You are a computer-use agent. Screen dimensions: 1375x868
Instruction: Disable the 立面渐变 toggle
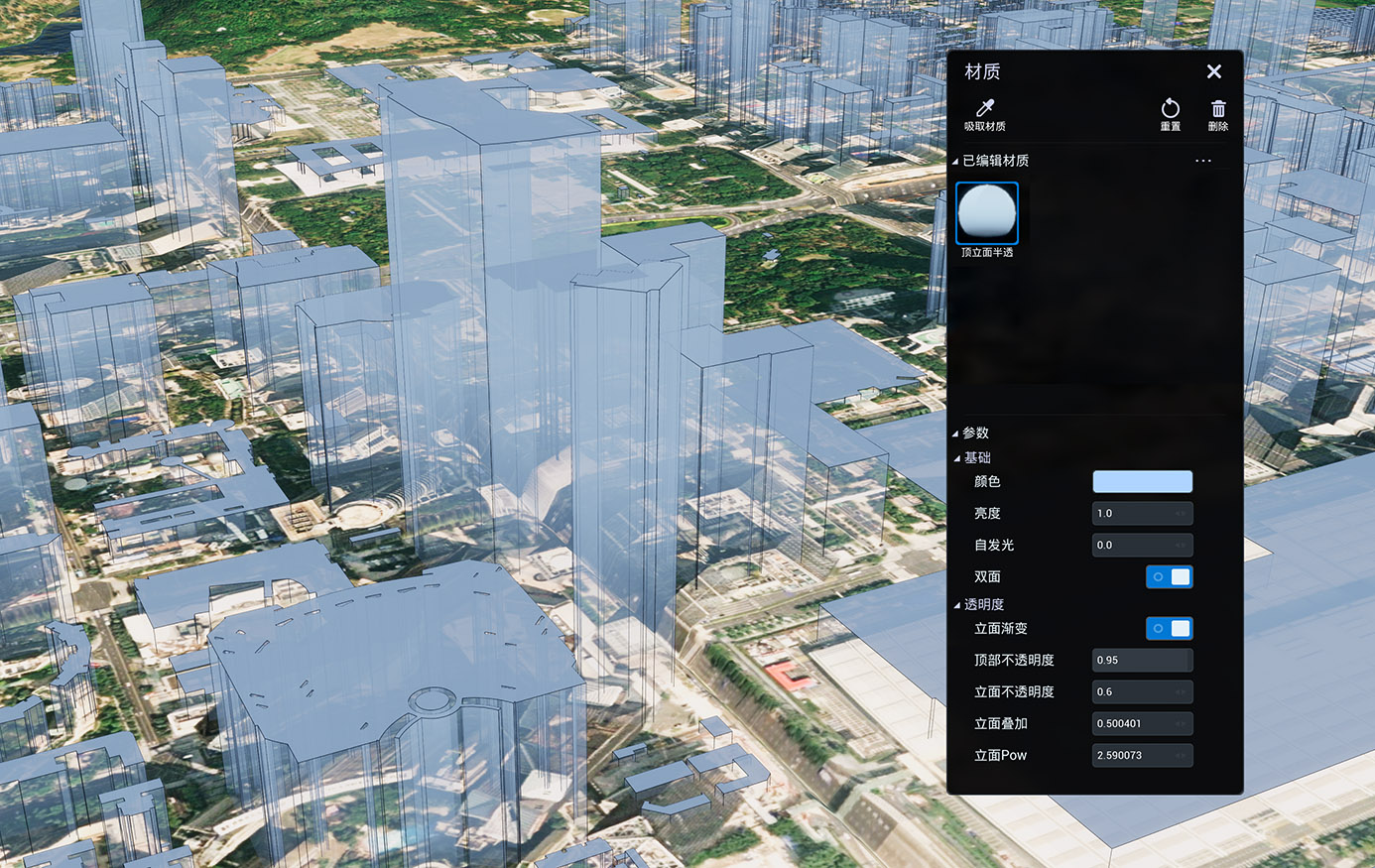(x=1169, y=629)
